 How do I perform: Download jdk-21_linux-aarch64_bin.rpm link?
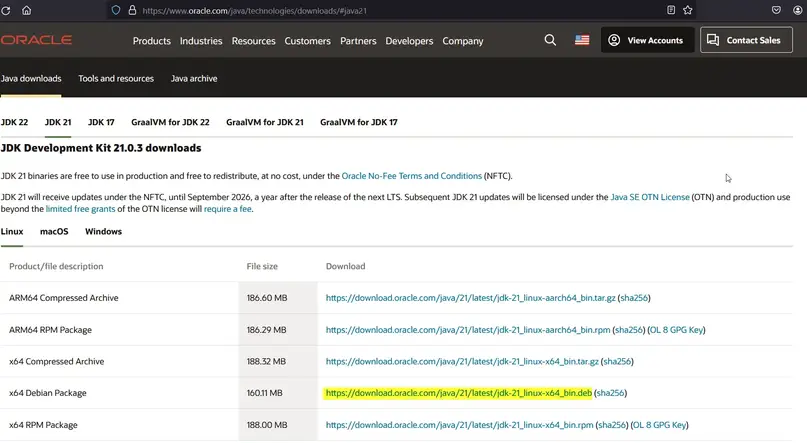[468, 330]
